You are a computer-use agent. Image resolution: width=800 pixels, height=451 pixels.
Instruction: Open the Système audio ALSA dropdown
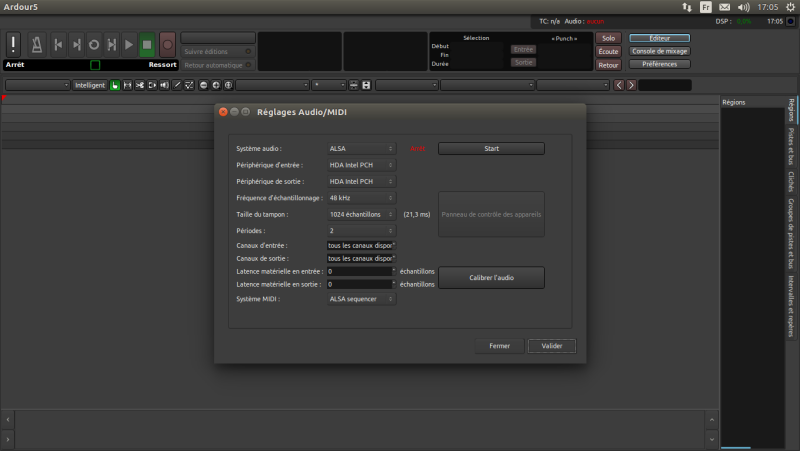[x=361, y=149]
